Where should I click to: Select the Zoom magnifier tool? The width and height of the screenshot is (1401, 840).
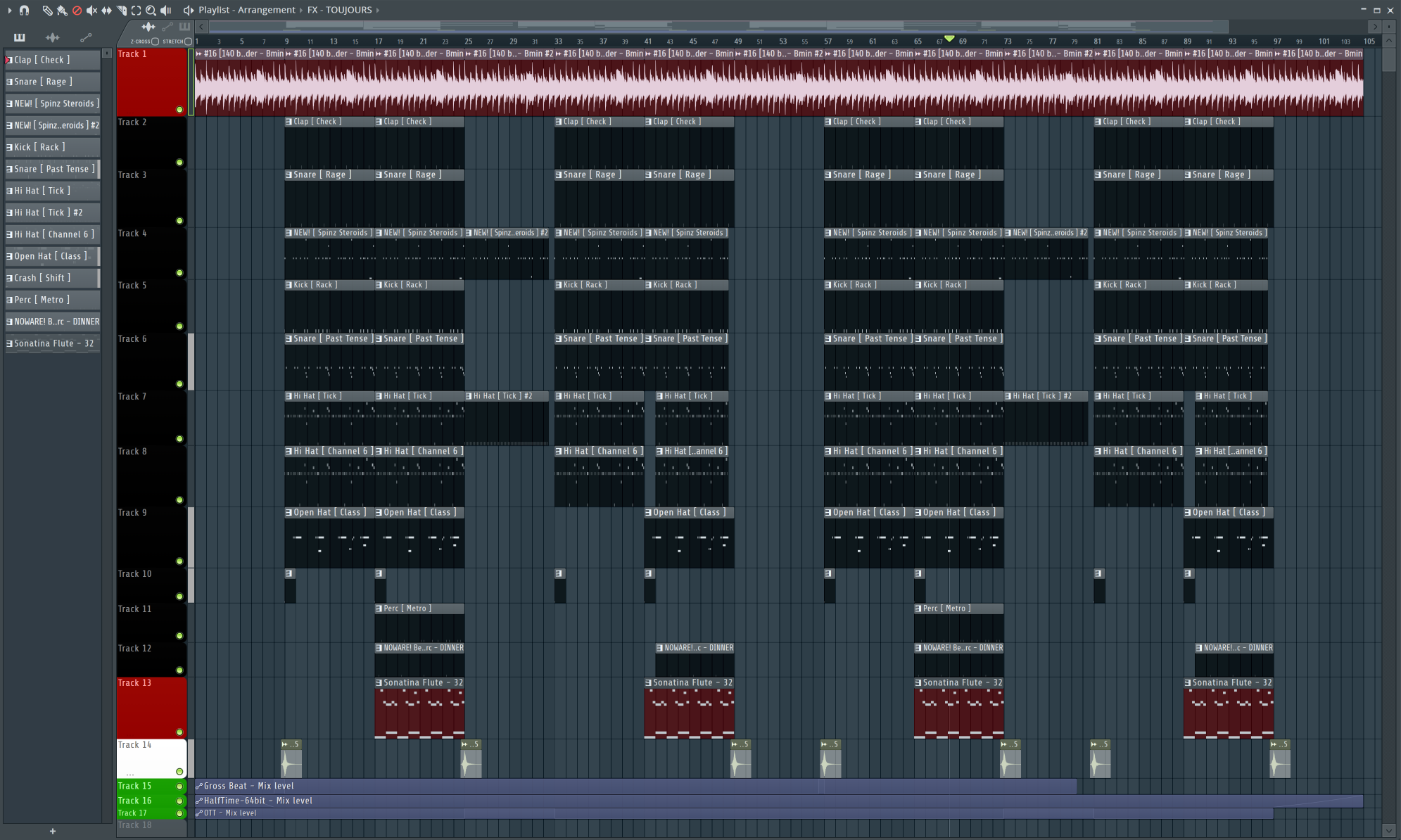point(151,10)
